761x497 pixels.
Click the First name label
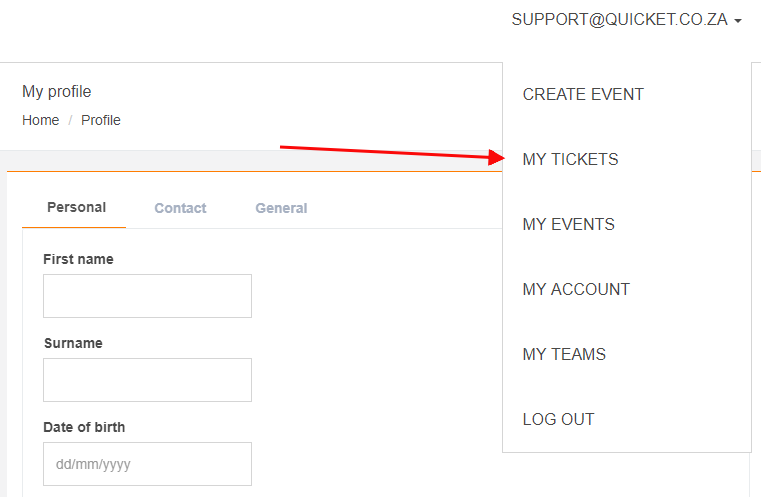pyautogui.click(x=78, y=259)
